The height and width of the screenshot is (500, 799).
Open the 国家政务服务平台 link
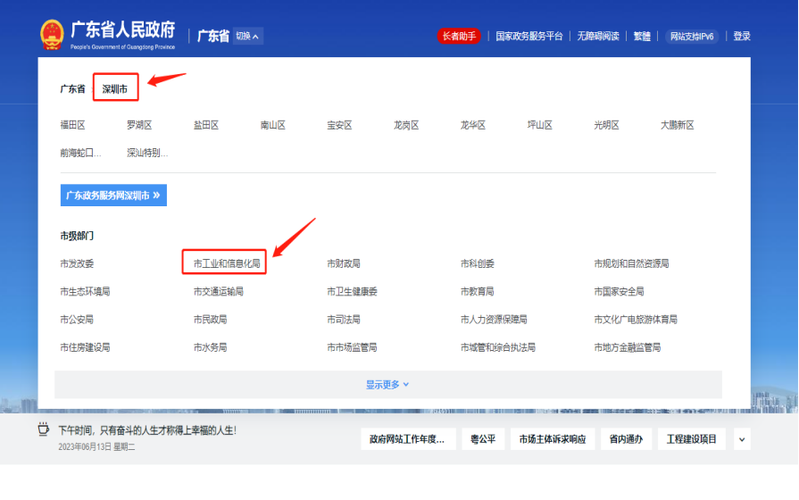[529, 36]
